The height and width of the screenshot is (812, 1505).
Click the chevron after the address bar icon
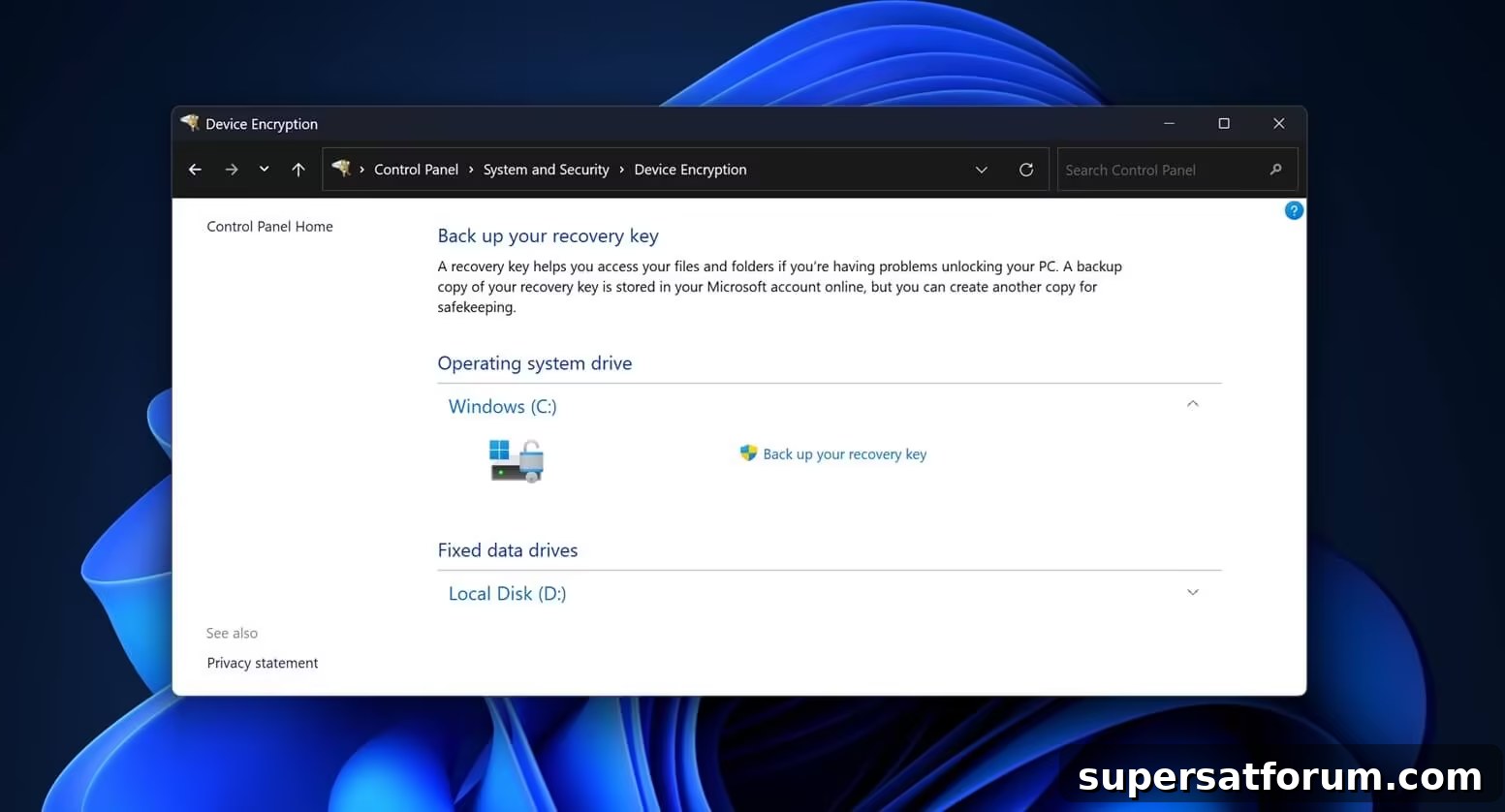click(x=362, y=170)
